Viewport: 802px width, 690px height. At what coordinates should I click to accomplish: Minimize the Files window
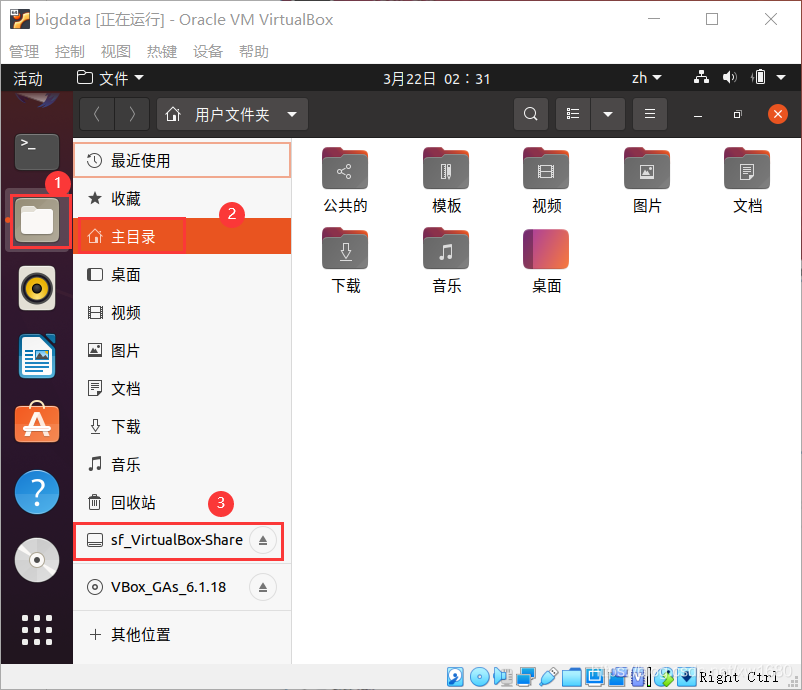pyautogui.click(x=698, y=114)
